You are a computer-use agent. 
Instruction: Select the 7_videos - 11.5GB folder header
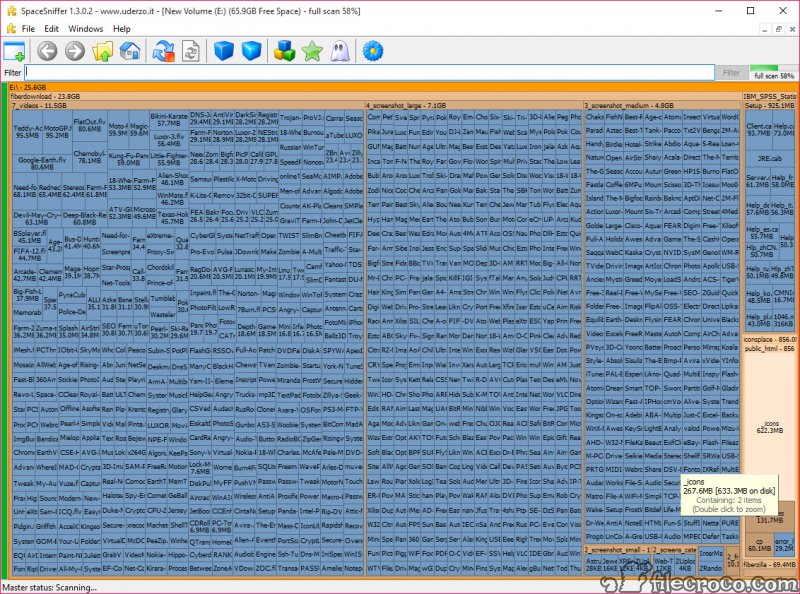(x=188, y=106)
